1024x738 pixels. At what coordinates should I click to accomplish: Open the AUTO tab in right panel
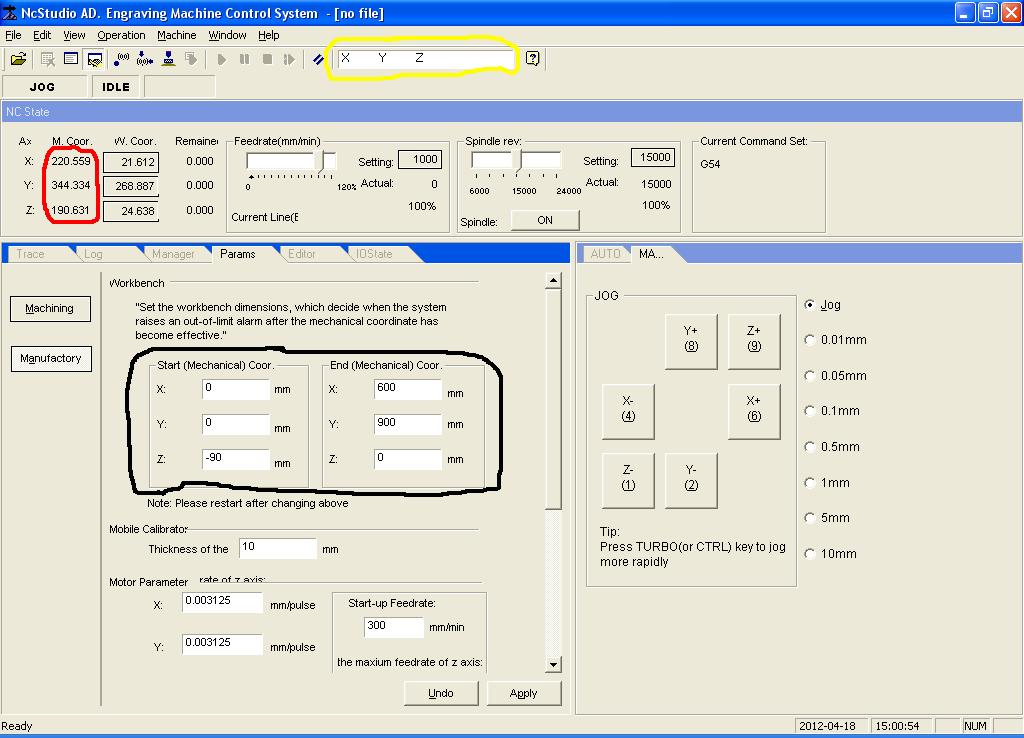(605, 254)
